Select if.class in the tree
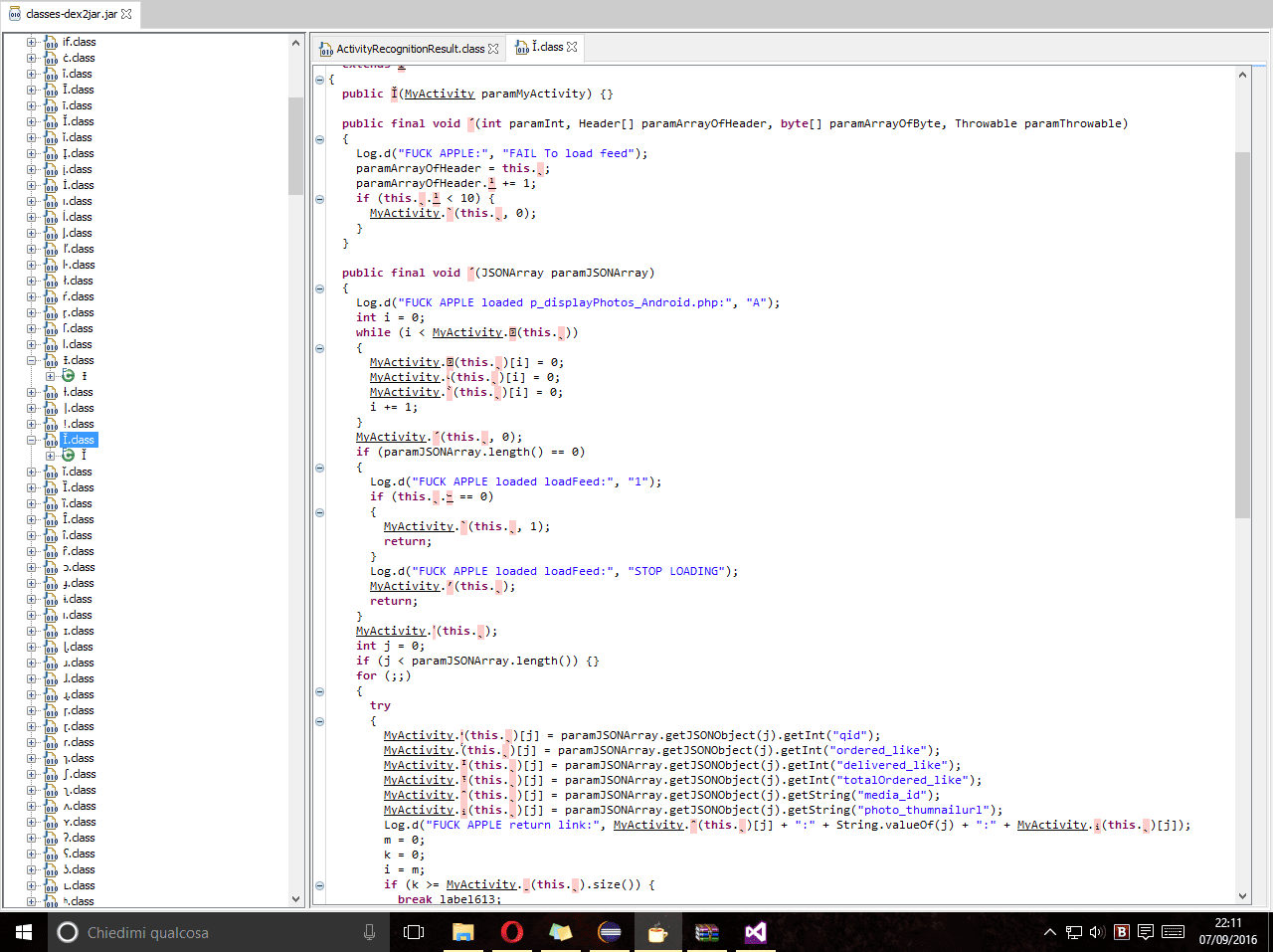This screenshot has height=952, width=1273. click(80, 42)
